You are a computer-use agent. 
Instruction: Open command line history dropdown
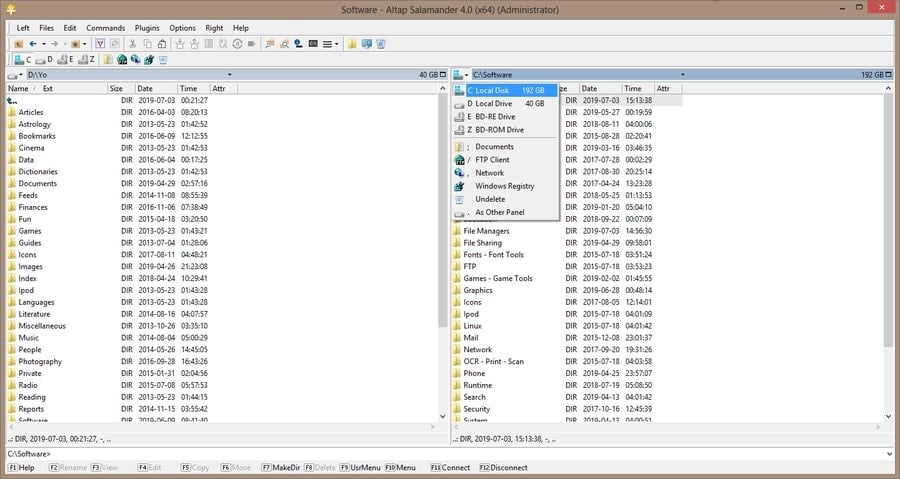(x=889, y=454)
